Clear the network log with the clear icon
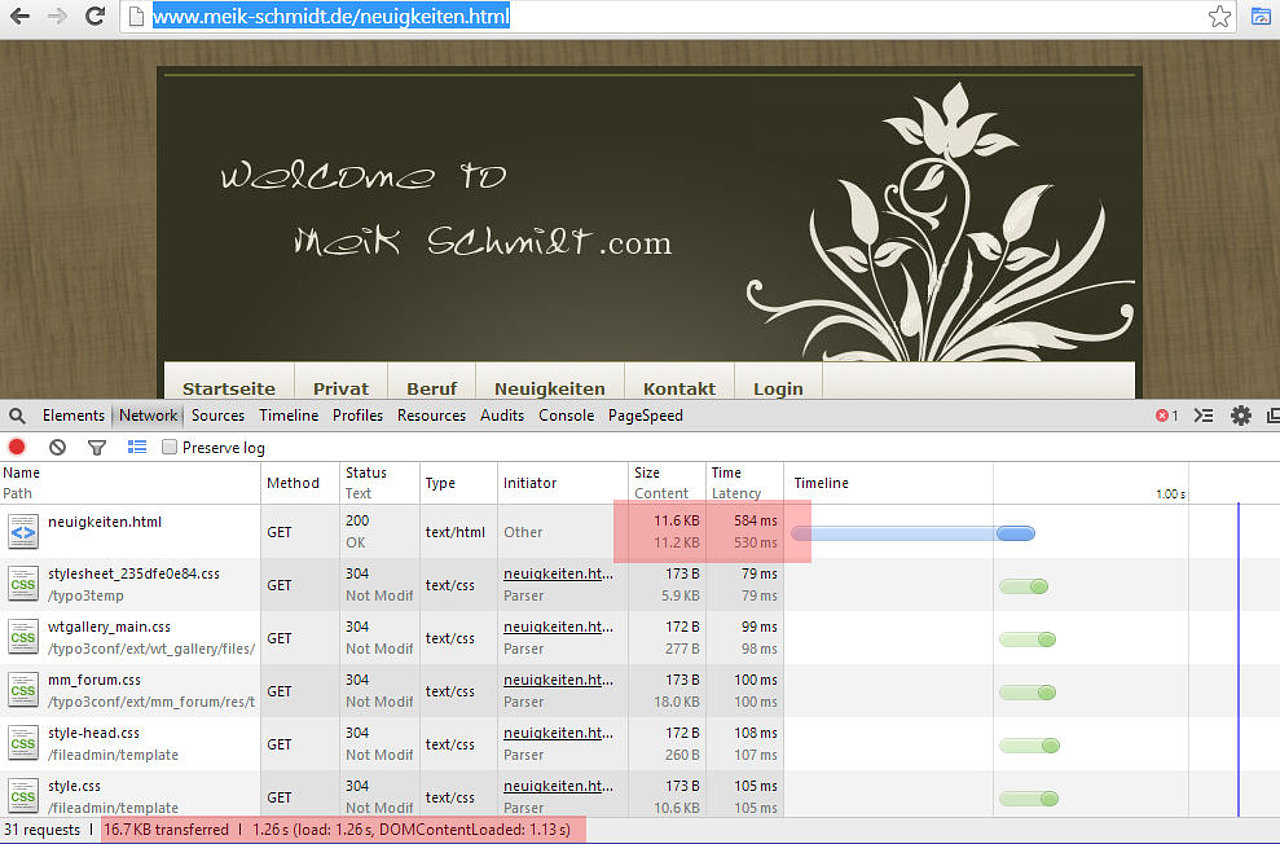The width and height of the screenshot is (1280, 844). pos(57,447)
